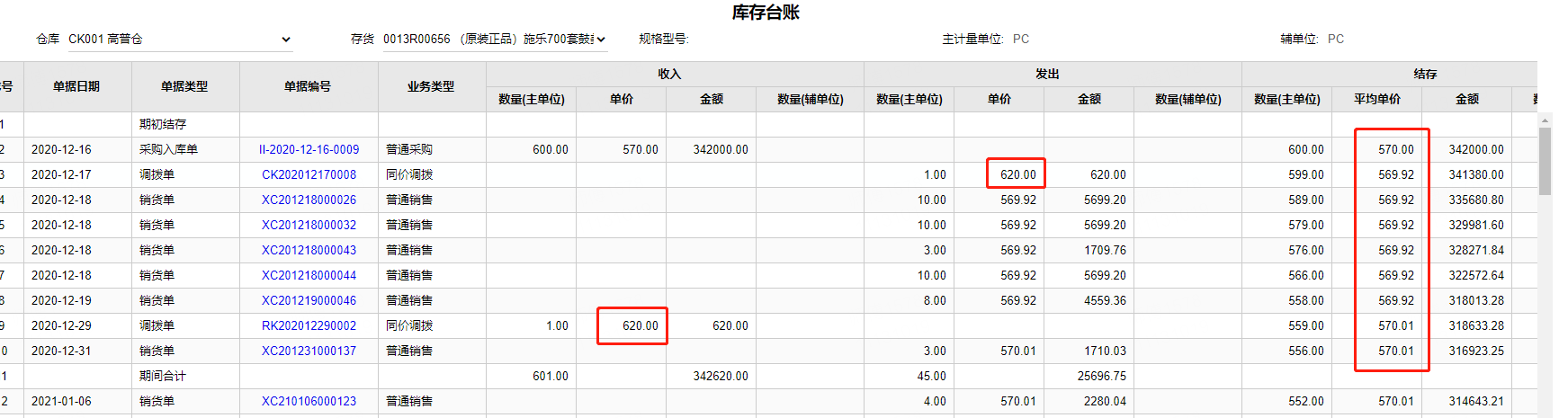Open sales order XC210106000123
Viewport: 1568px width, 418px height.
pos(309,402)
